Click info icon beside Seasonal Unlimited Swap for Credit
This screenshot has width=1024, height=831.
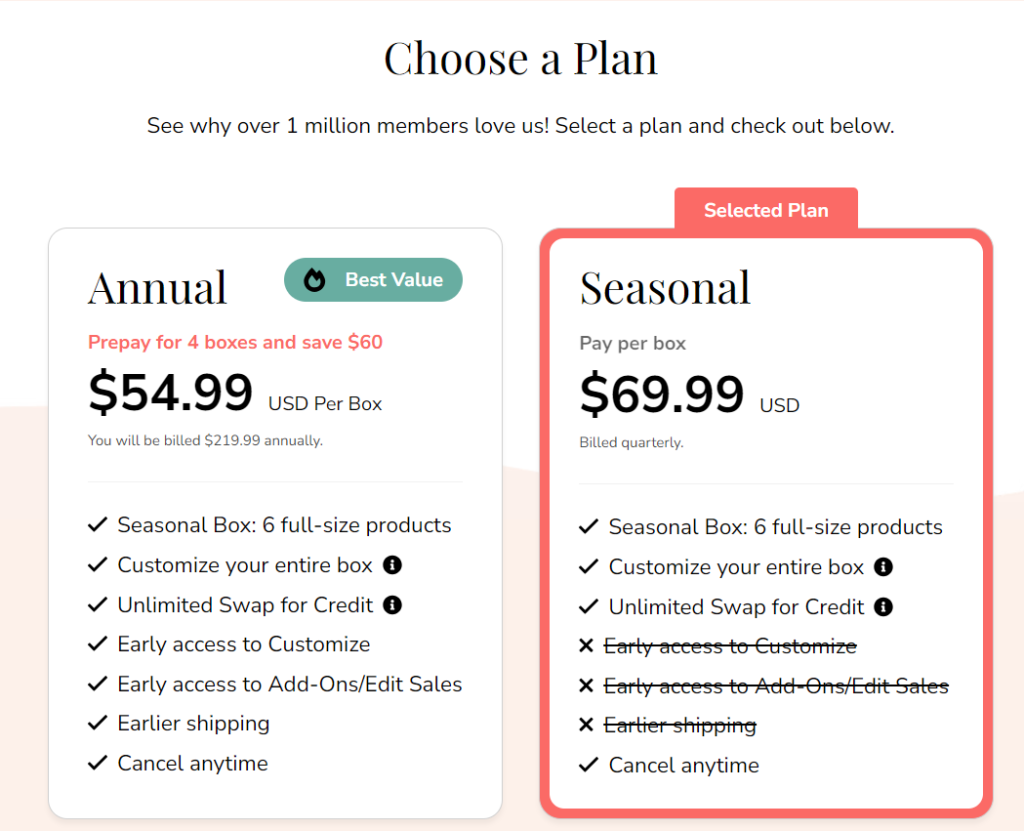[884, 607]
